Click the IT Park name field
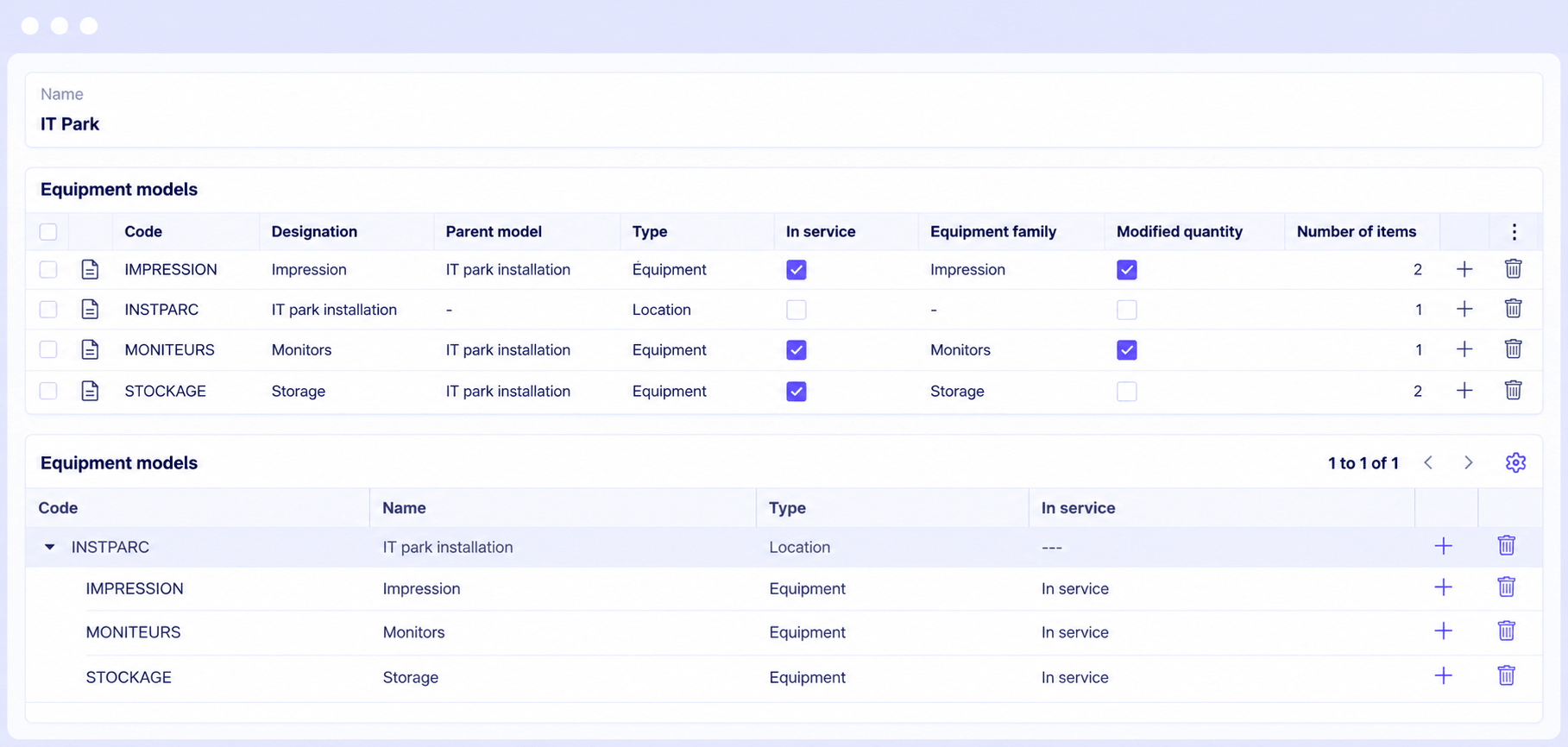This screenshot has height=747, width=1568. (784, 110)
